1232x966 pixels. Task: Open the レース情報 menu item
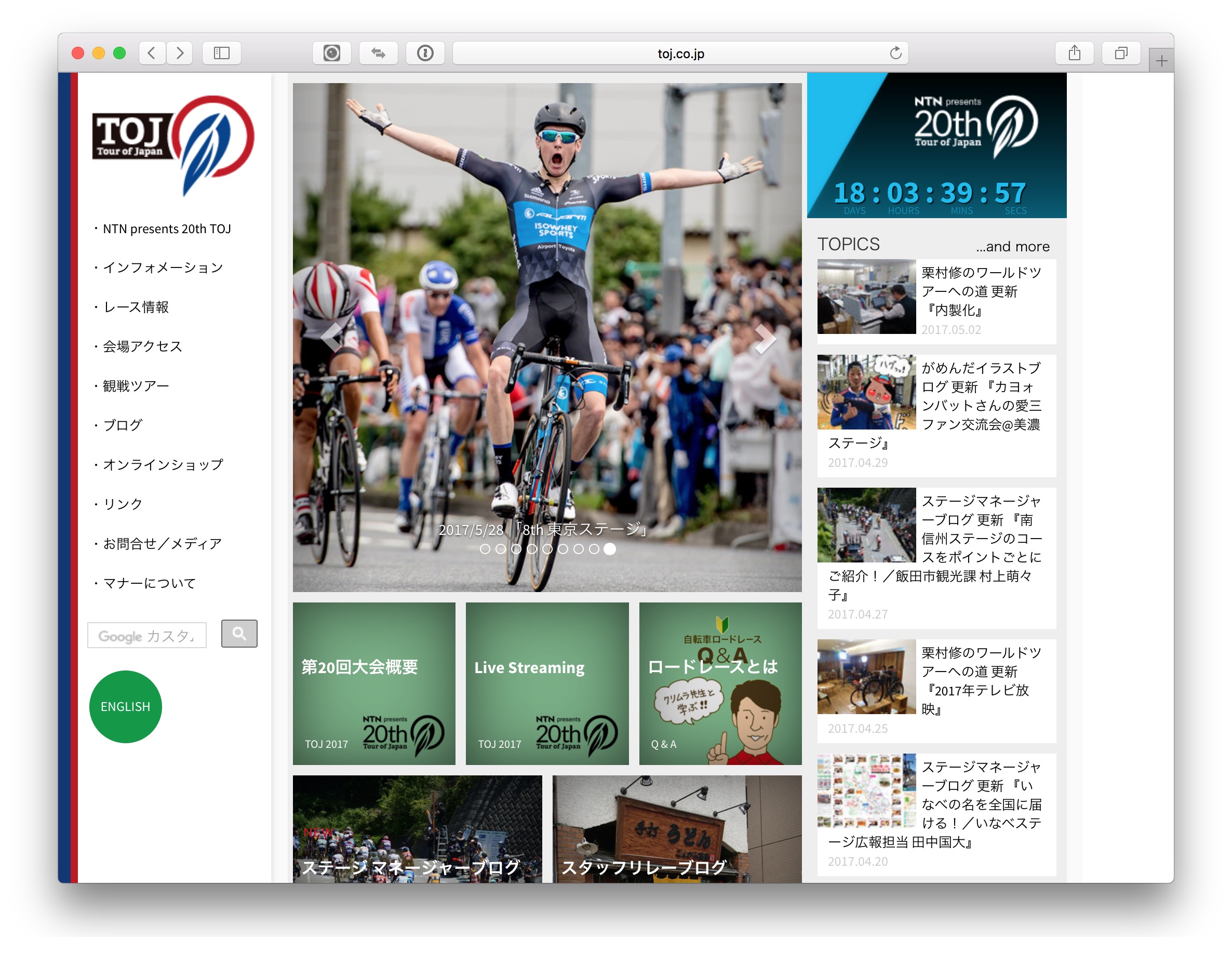click(x=136, y=307)
